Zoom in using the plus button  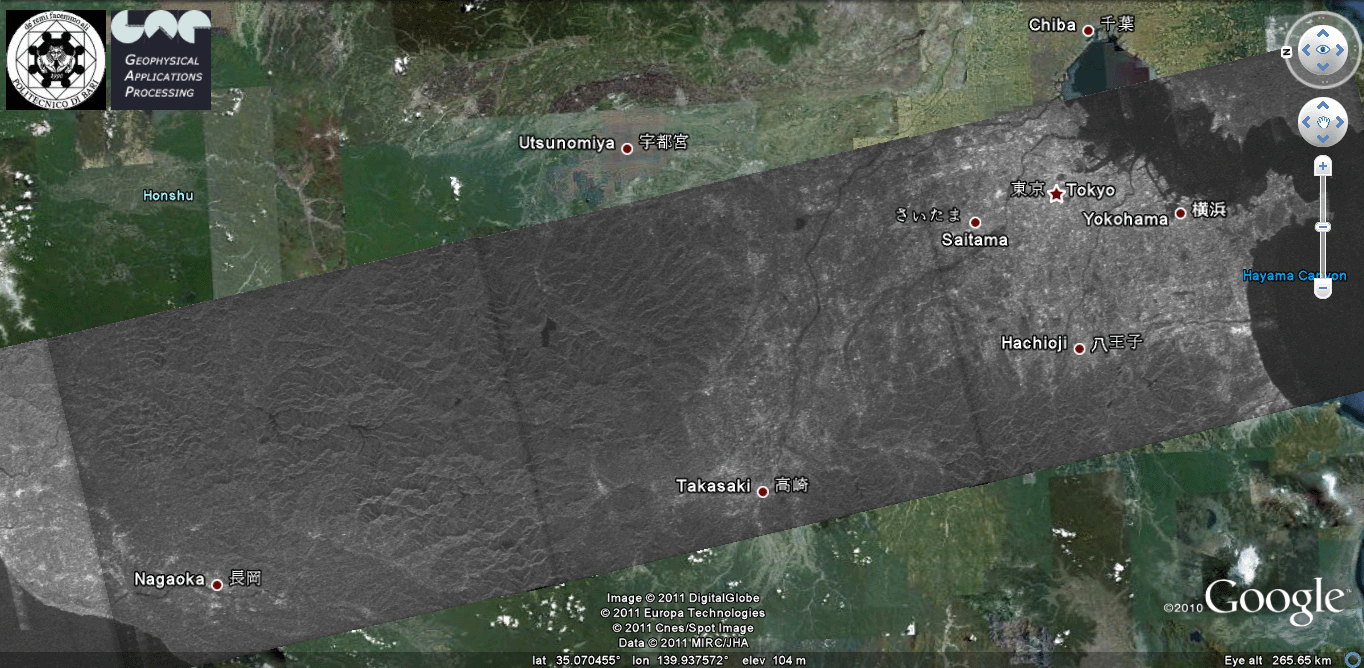1322,166
